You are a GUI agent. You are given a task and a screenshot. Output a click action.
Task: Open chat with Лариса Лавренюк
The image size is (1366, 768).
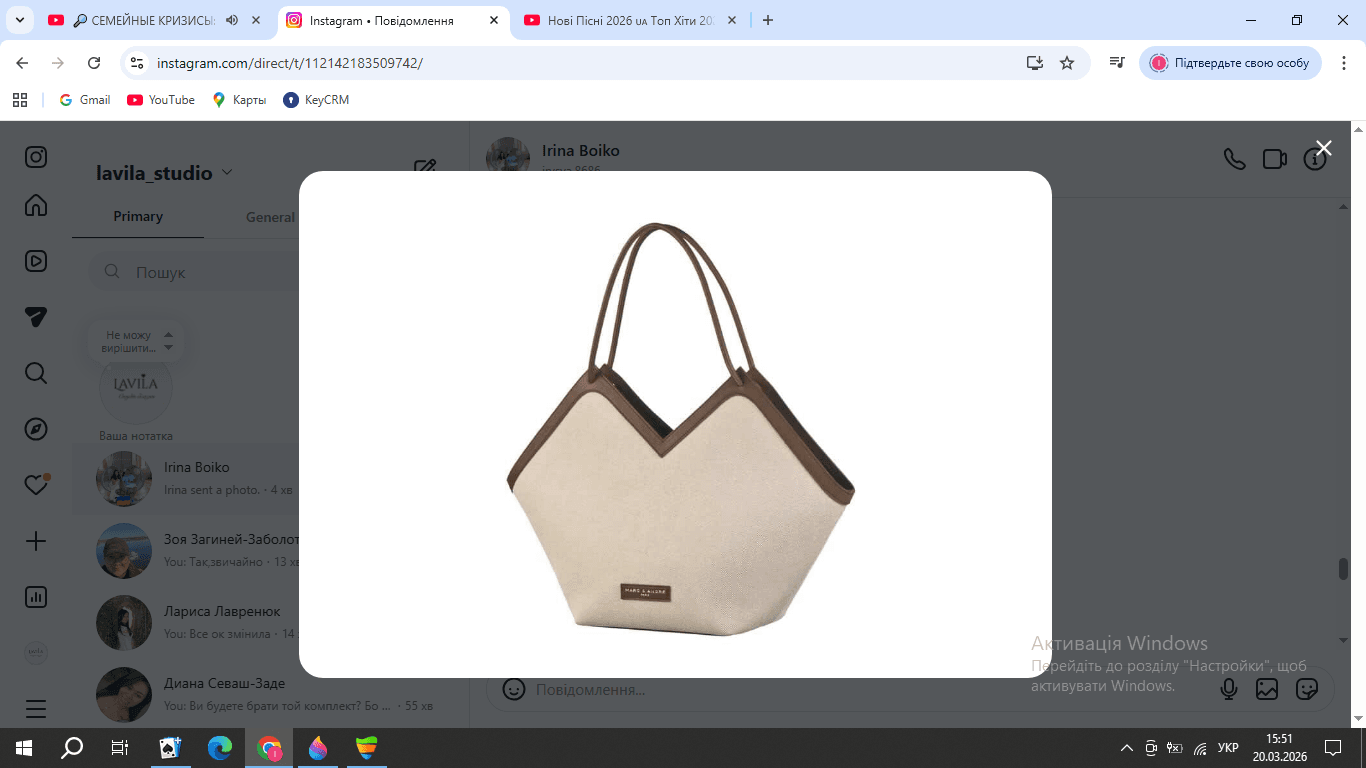click(270, 623)
